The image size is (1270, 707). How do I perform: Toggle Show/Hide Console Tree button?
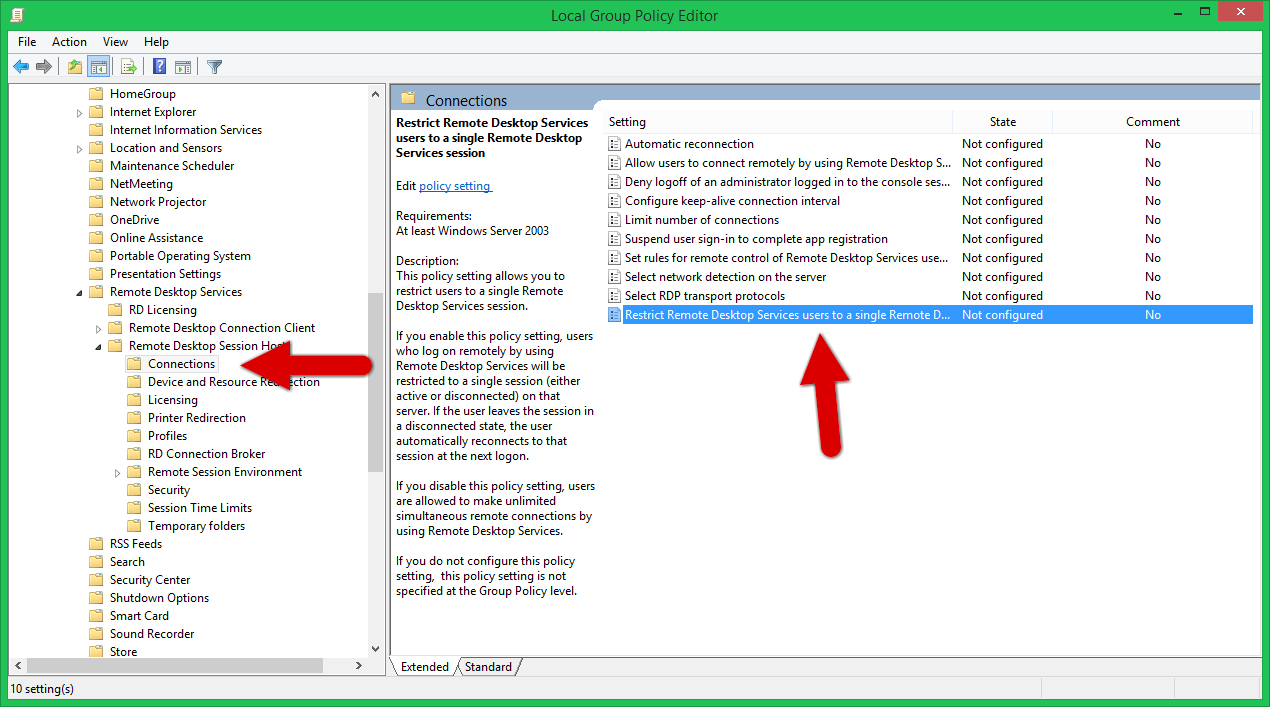coord(98,67)
